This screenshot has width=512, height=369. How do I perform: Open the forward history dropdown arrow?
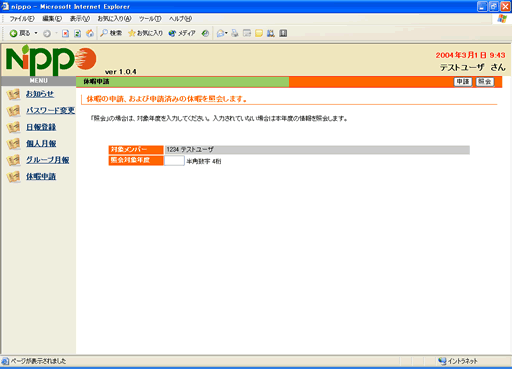56,33
